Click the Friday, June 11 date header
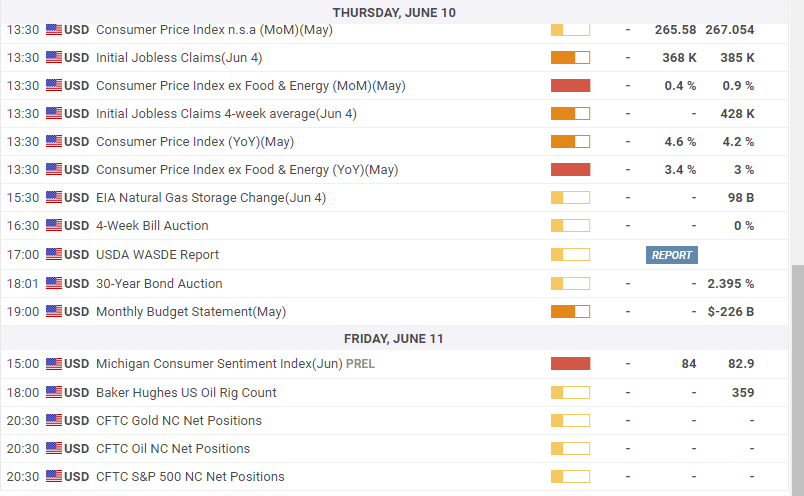Image resolution: width=804 pixels, height=496 pixels. (393, 339)
